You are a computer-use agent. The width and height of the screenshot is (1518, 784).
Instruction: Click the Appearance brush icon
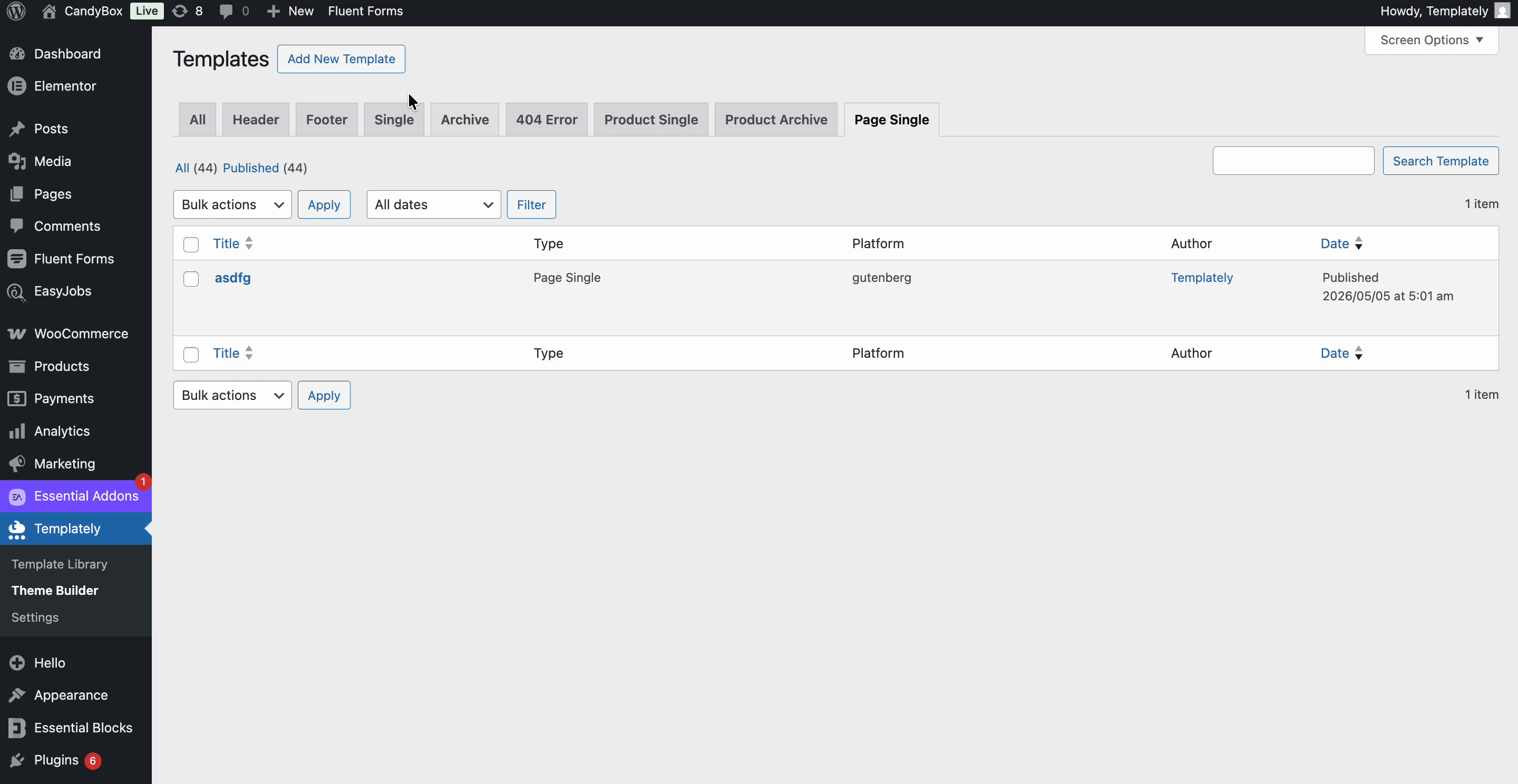pyautogui.click(x=17, y=695)
